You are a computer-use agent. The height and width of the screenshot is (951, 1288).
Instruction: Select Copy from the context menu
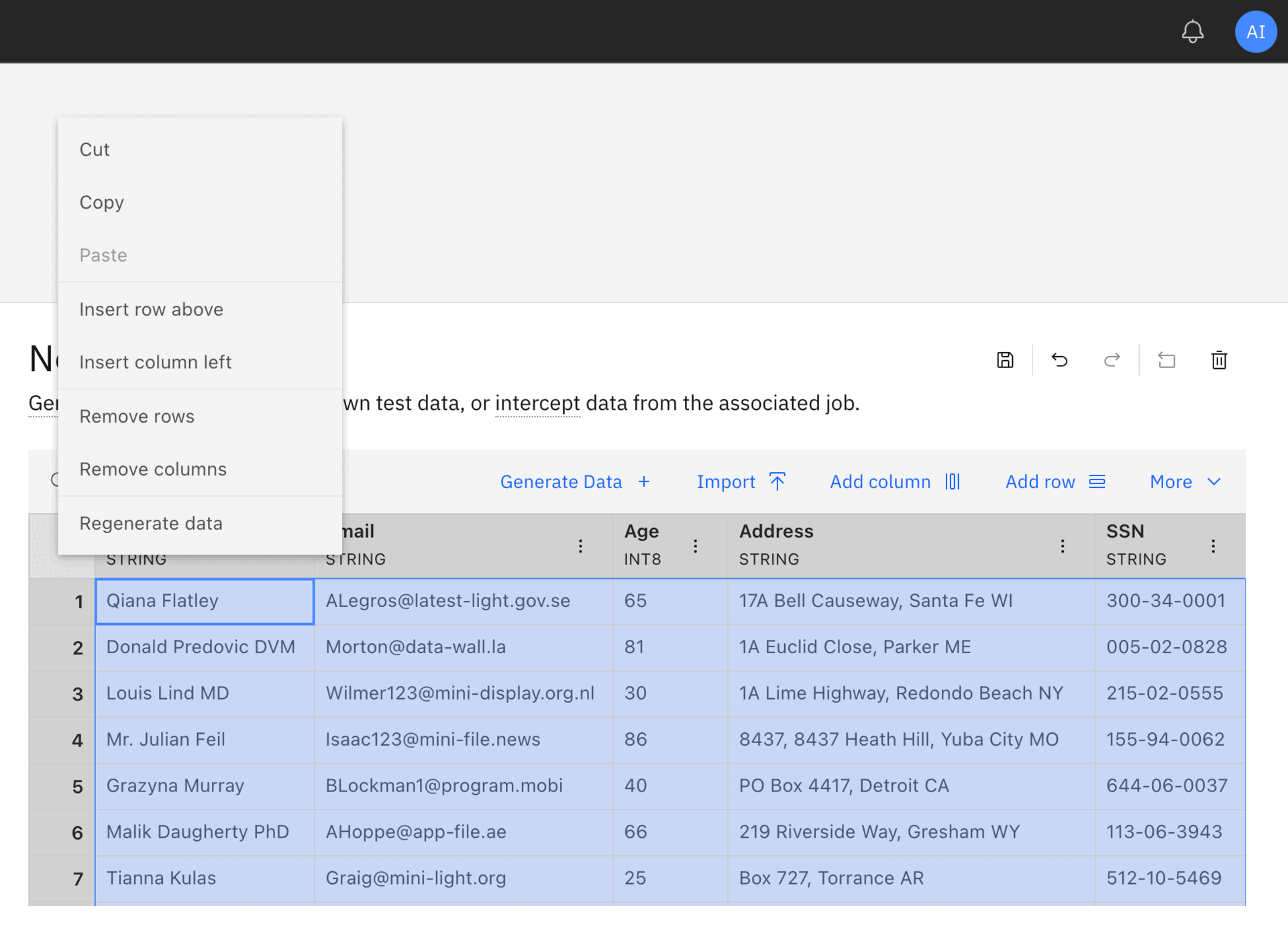coord(102,202)
